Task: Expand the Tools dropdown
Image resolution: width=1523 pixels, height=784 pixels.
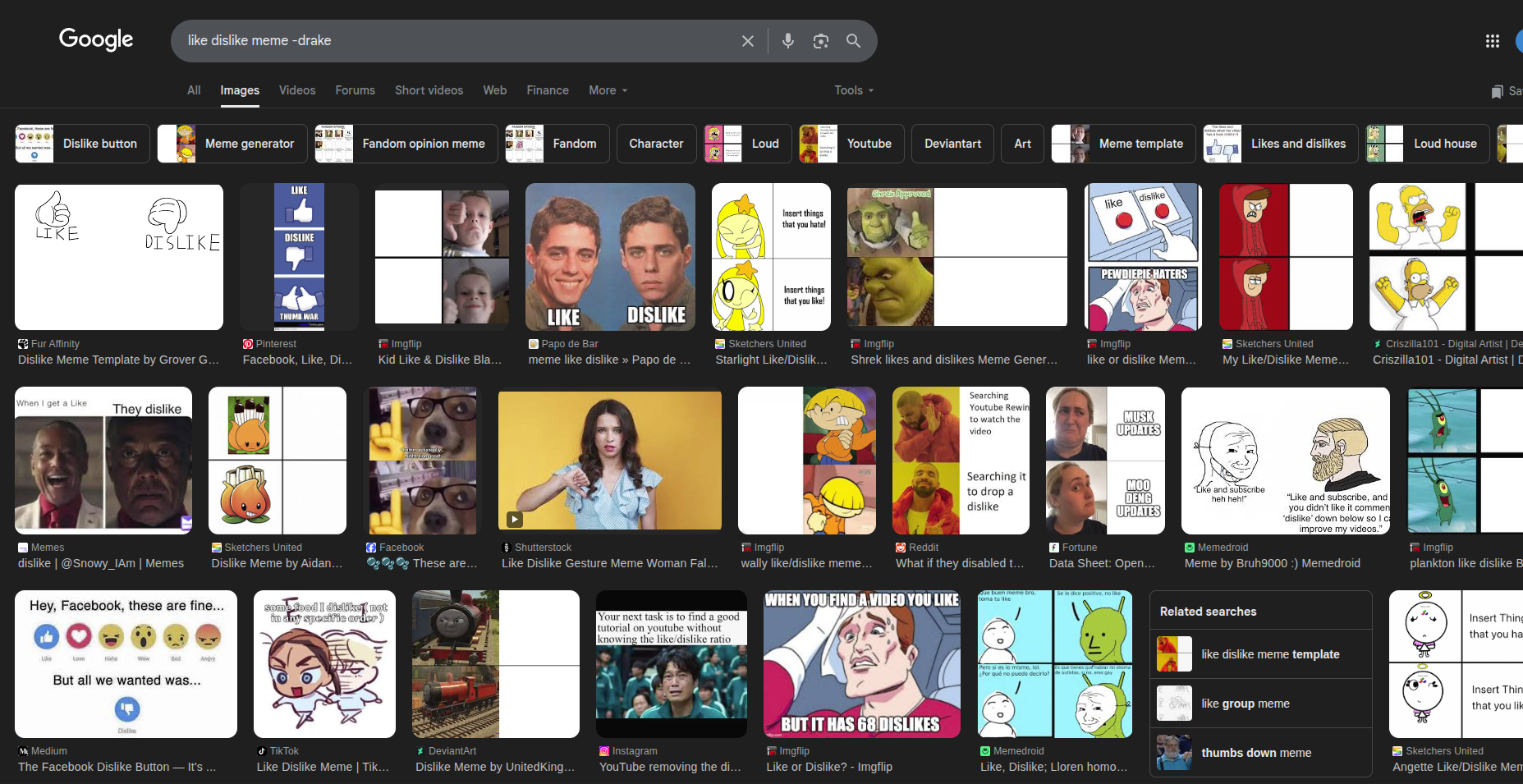Action: [x=854, y=90]
